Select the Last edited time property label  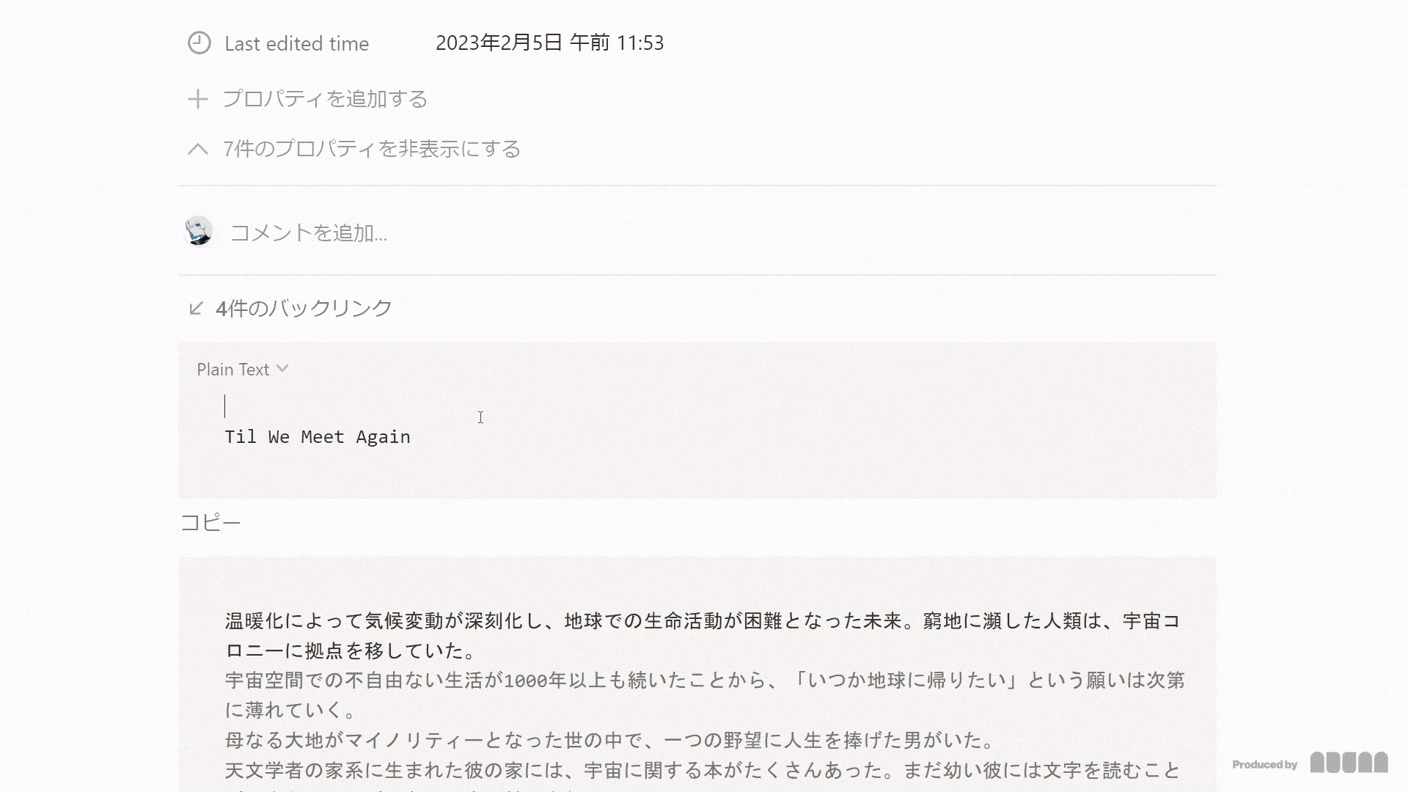pyautogui.click(x=296, y=44)
